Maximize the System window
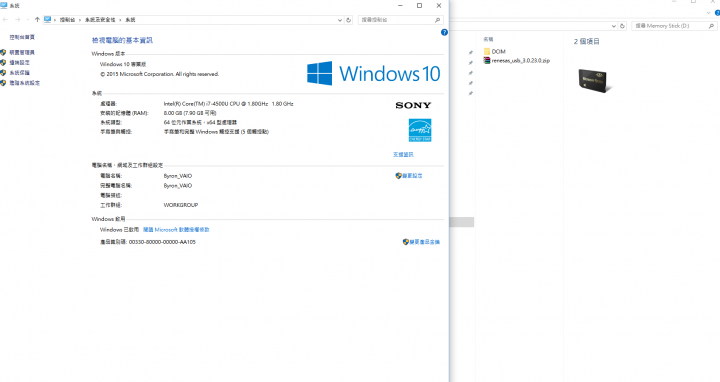Image resolution: width=720 pixels, height=382 pixels. [x=419, y=6]
